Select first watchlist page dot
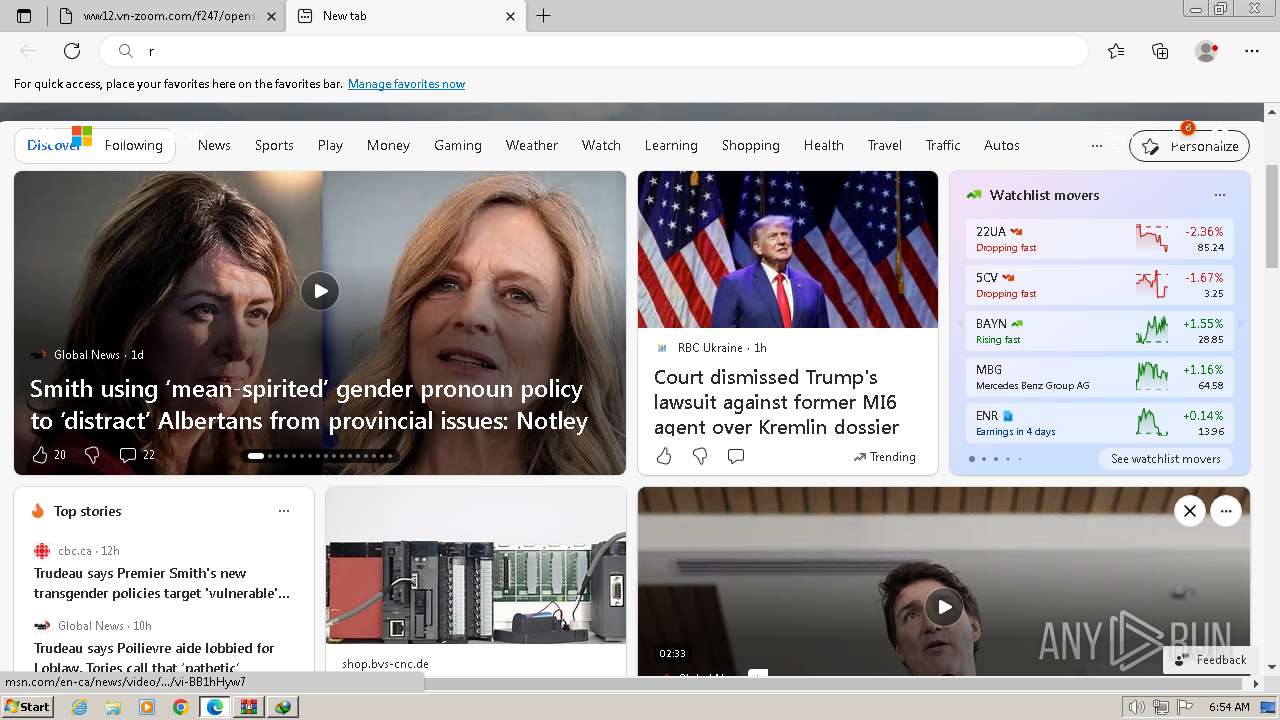The height and width of the screenshot is (720, 1280). coord(971,459)
